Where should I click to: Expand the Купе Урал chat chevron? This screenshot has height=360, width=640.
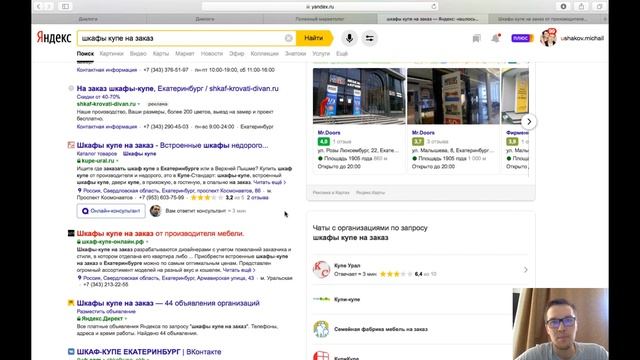coord(525,270)
